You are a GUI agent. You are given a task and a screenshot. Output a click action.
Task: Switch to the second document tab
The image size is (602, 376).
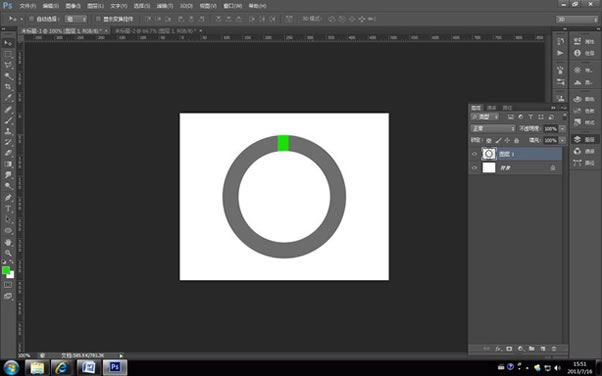(155, 31)
